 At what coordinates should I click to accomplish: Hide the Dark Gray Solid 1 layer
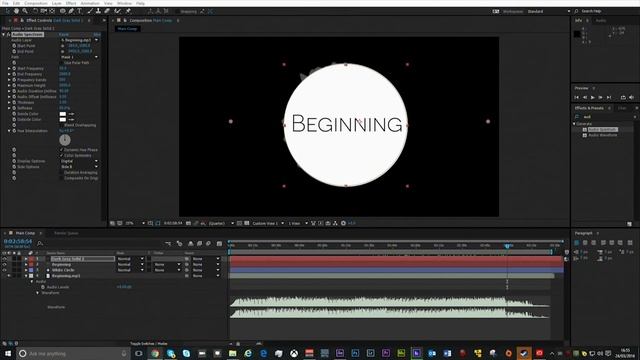point(4,259)
